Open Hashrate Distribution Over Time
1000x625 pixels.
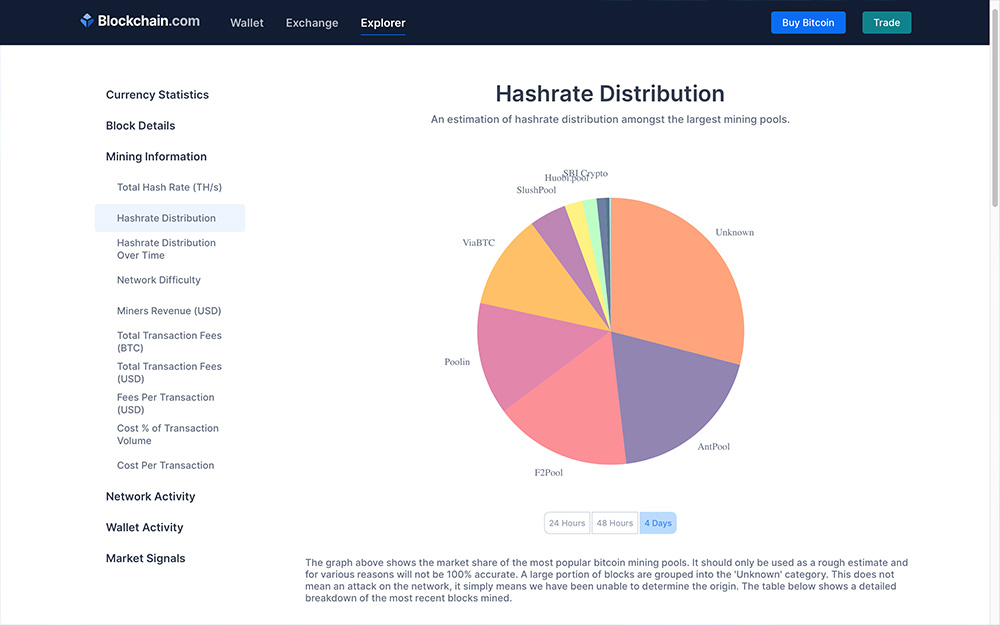[x=166, y=249]
